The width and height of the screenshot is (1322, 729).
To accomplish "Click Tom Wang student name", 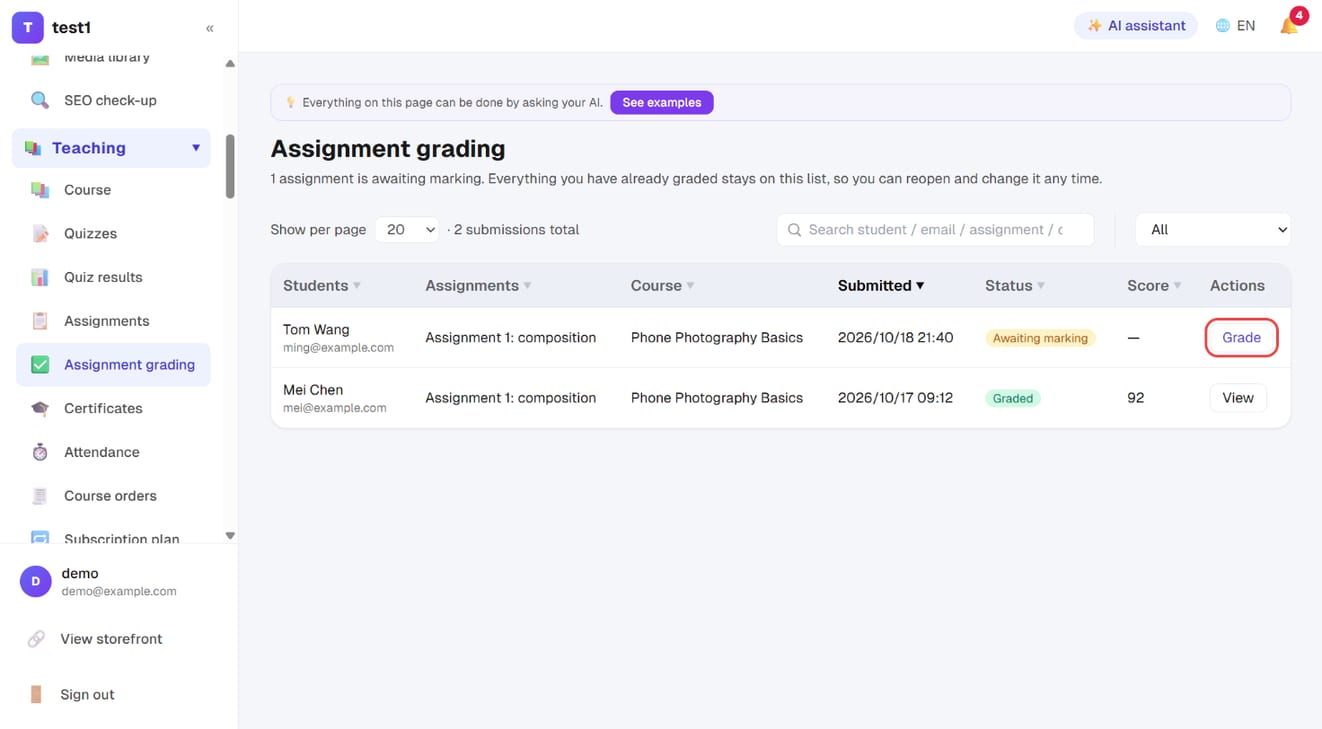I will [x=316, y=329].
